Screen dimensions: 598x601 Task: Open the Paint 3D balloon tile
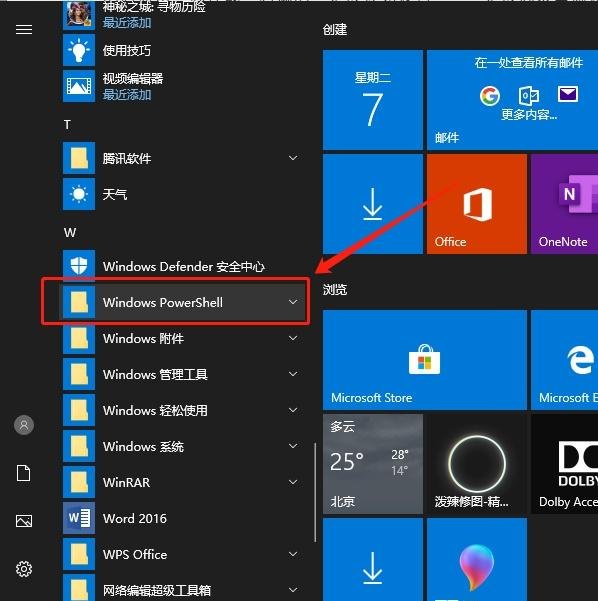(x=477, y=560)
